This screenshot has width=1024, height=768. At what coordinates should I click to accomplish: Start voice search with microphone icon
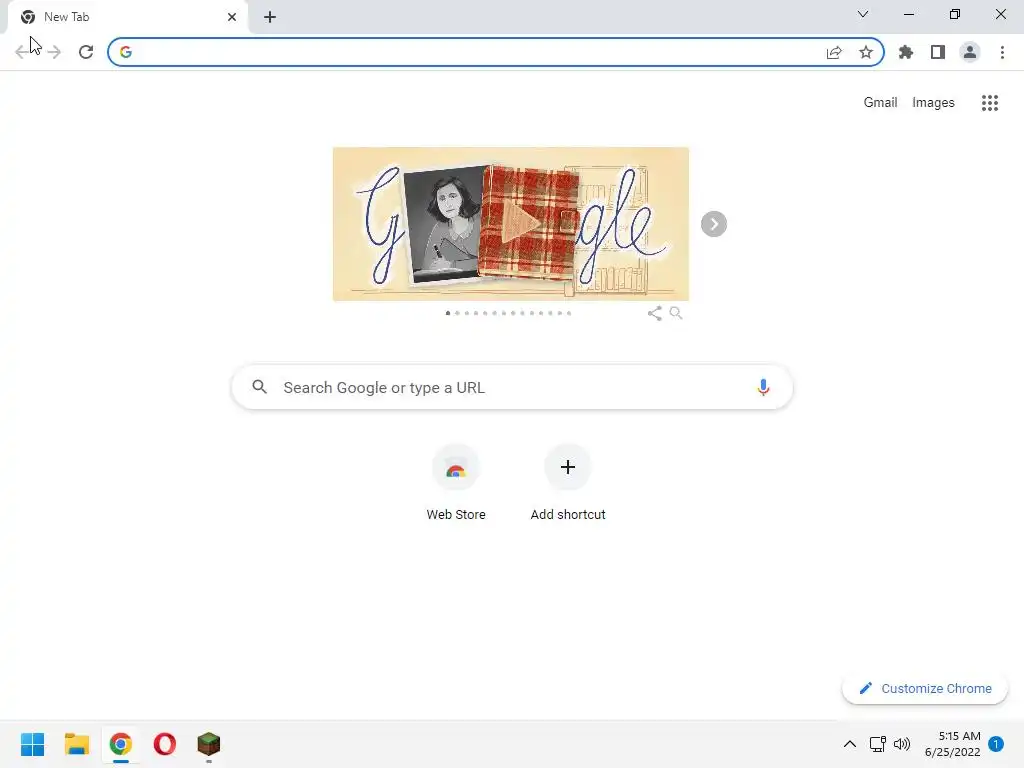(763, 387)
